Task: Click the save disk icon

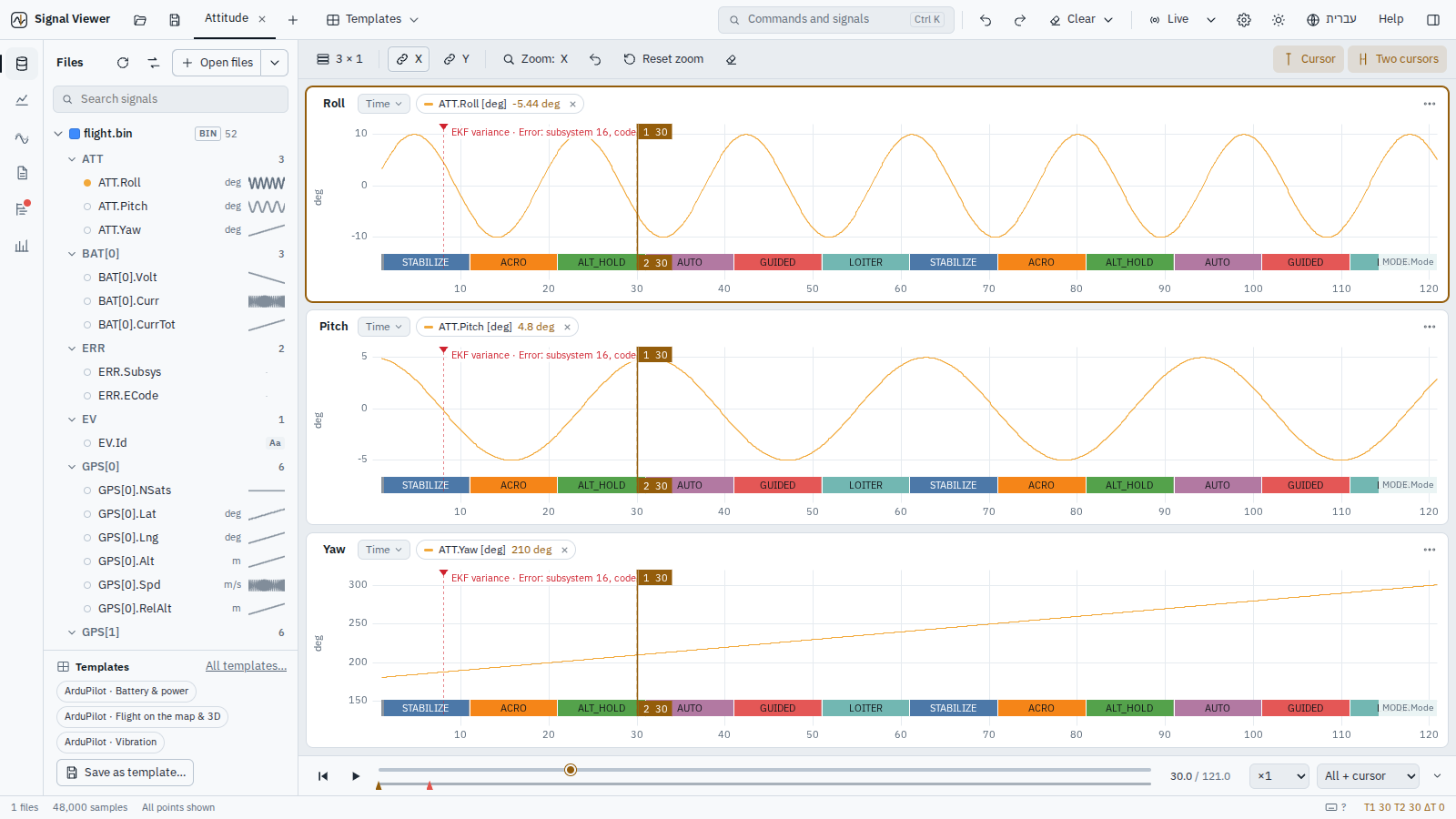Action: [175, 19]
